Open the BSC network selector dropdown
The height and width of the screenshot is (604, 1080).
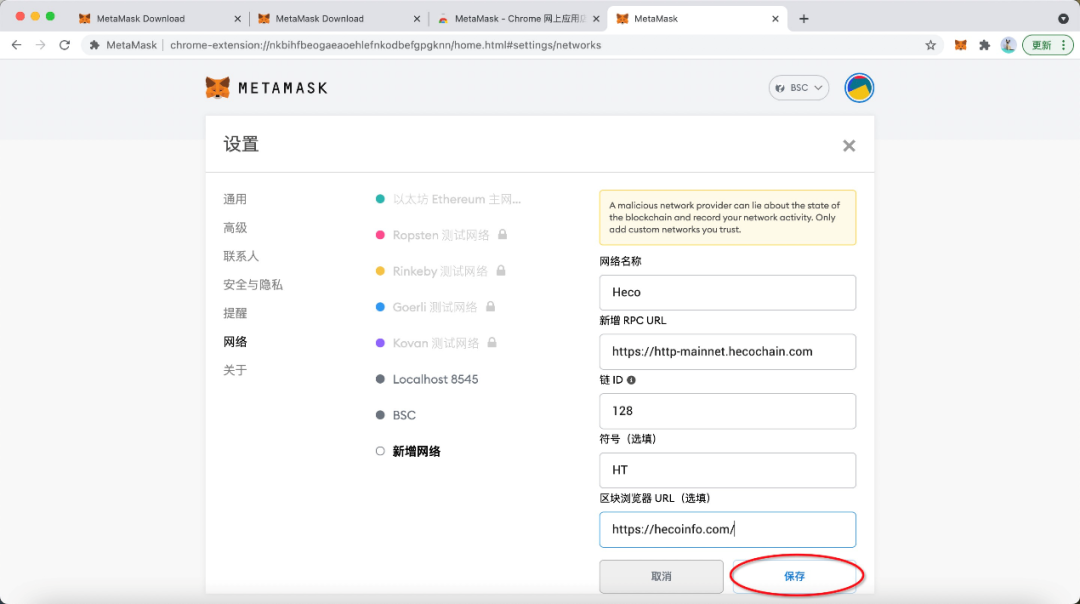(x=799, y=88)
